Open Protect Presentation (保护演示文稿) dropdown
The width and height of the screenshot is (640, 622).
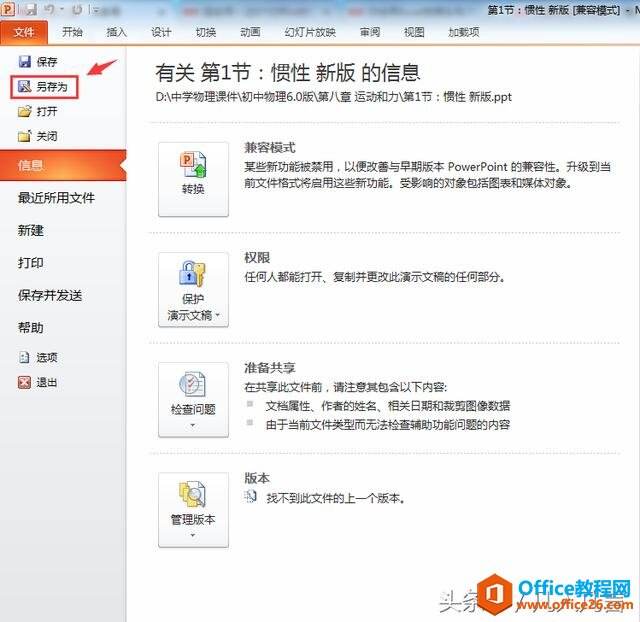(193, 289)
